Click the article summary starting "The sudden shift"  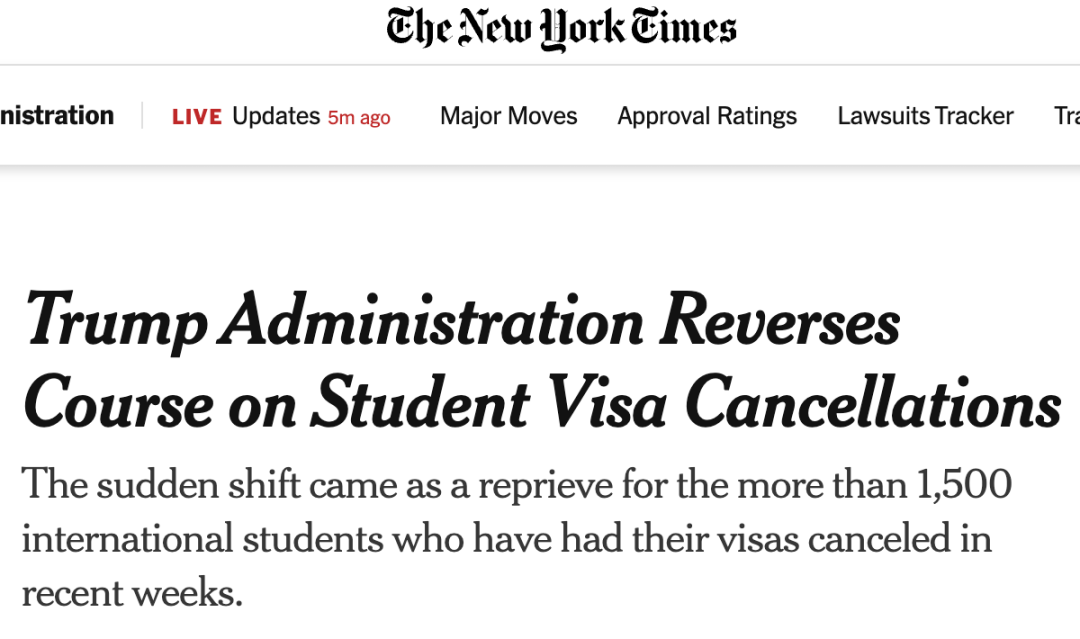click(516, 539)
